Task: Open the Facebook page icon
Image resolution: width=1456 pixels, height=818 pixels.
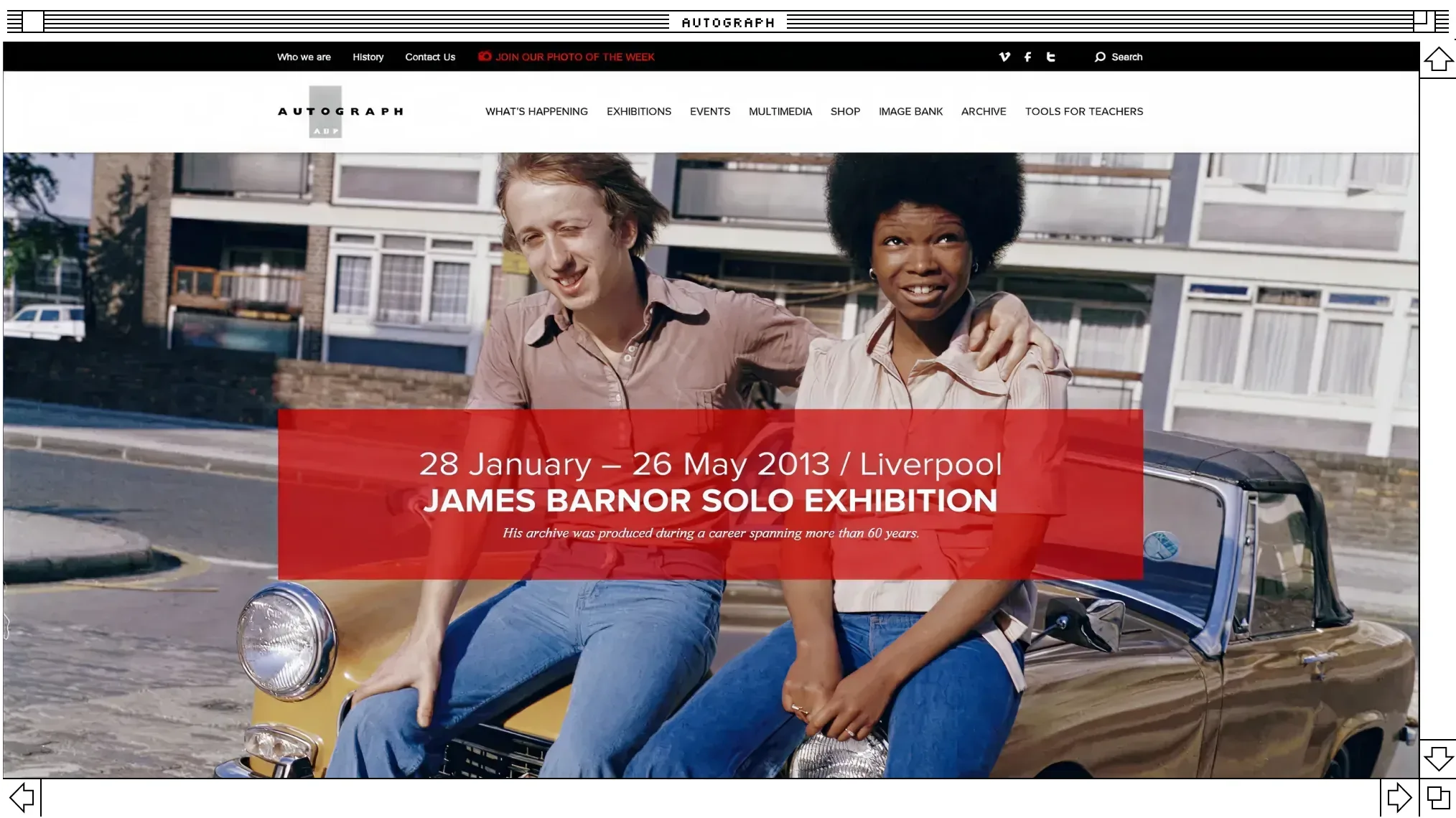Action: click(1027, 57)
